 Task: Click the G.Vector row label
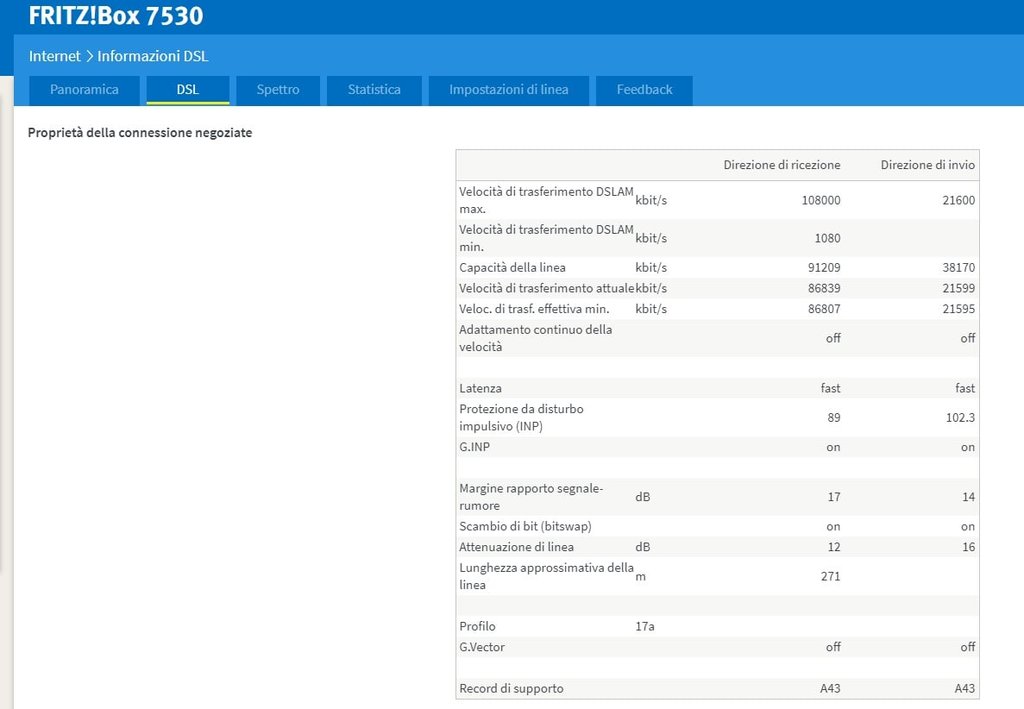point(482,647)
